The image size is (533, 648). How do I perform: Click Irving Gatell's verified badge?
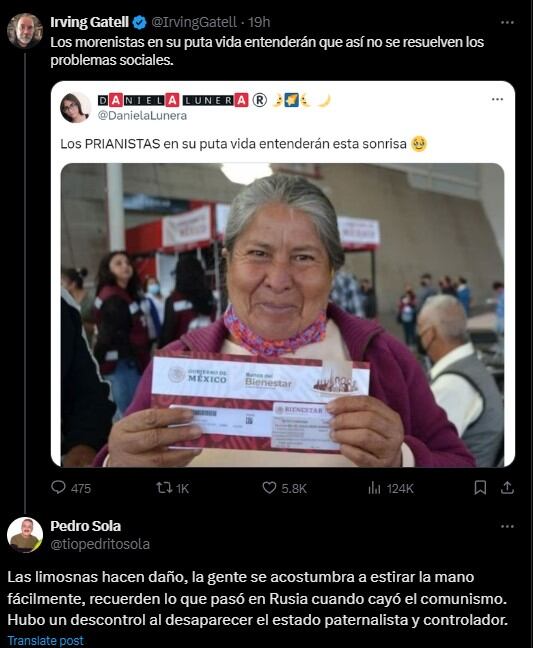[140, 22]
